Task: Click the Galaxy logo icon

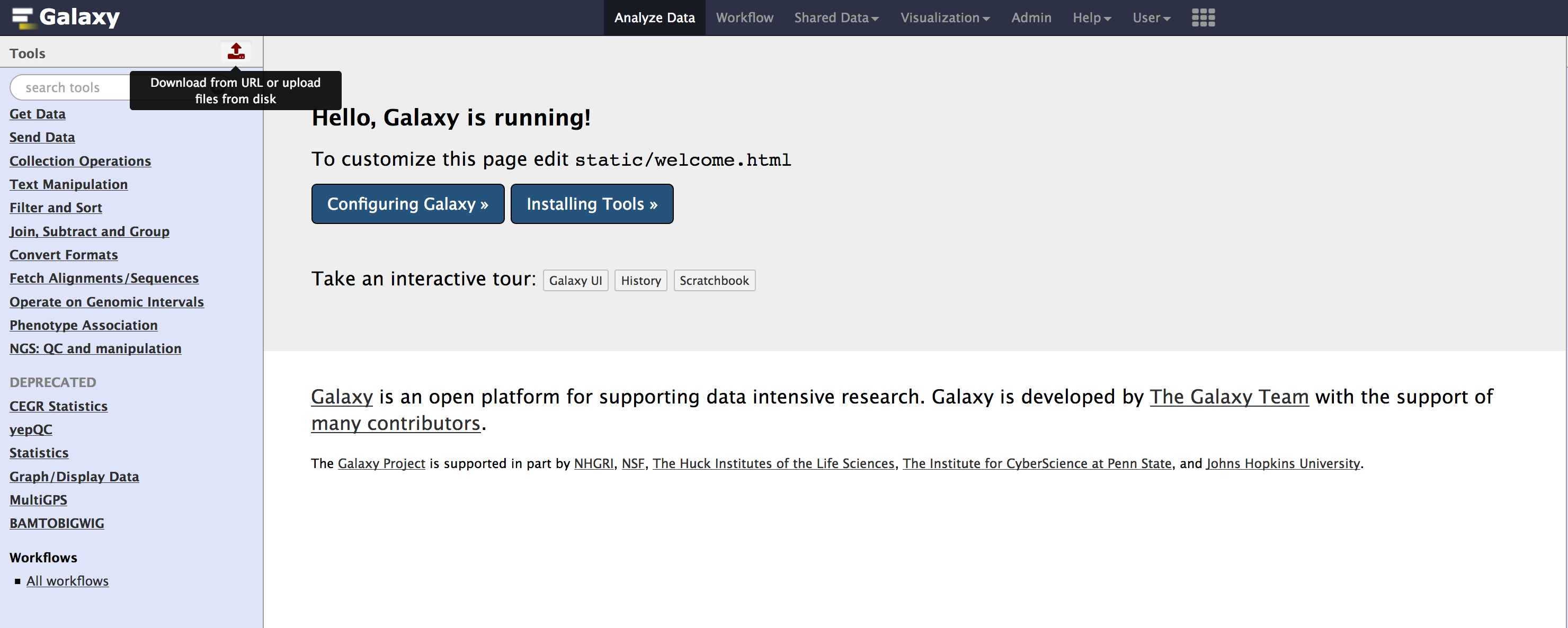Action: click(x=22, y=17)
